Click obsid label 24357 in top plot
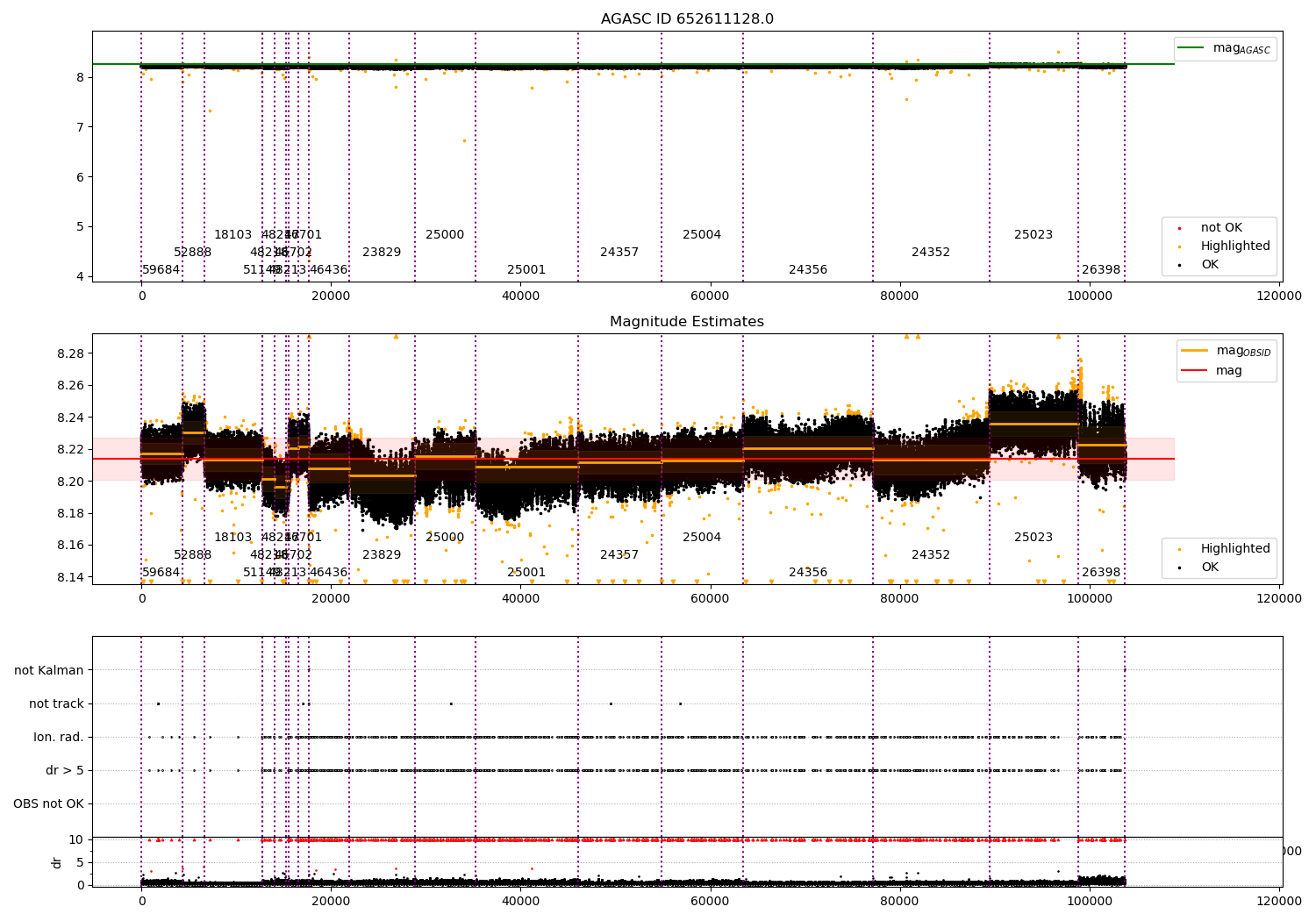Image resolution: width=1316 pixels, height=921 pixels. coord(619,253)
